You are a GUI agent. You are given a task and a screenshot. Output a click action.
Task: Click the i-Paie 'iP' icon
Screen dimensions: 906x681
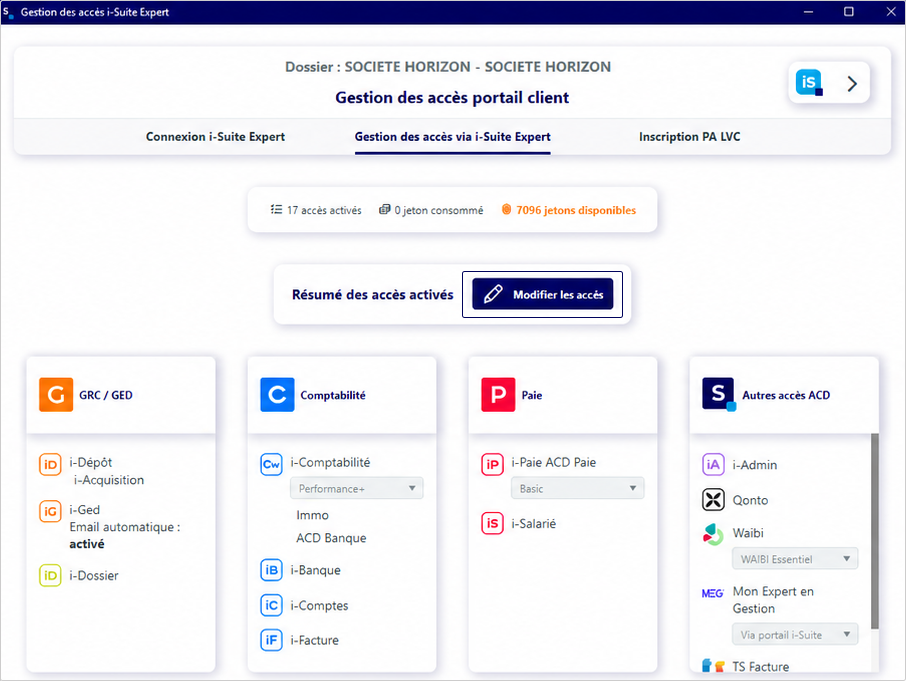point(492,464)
